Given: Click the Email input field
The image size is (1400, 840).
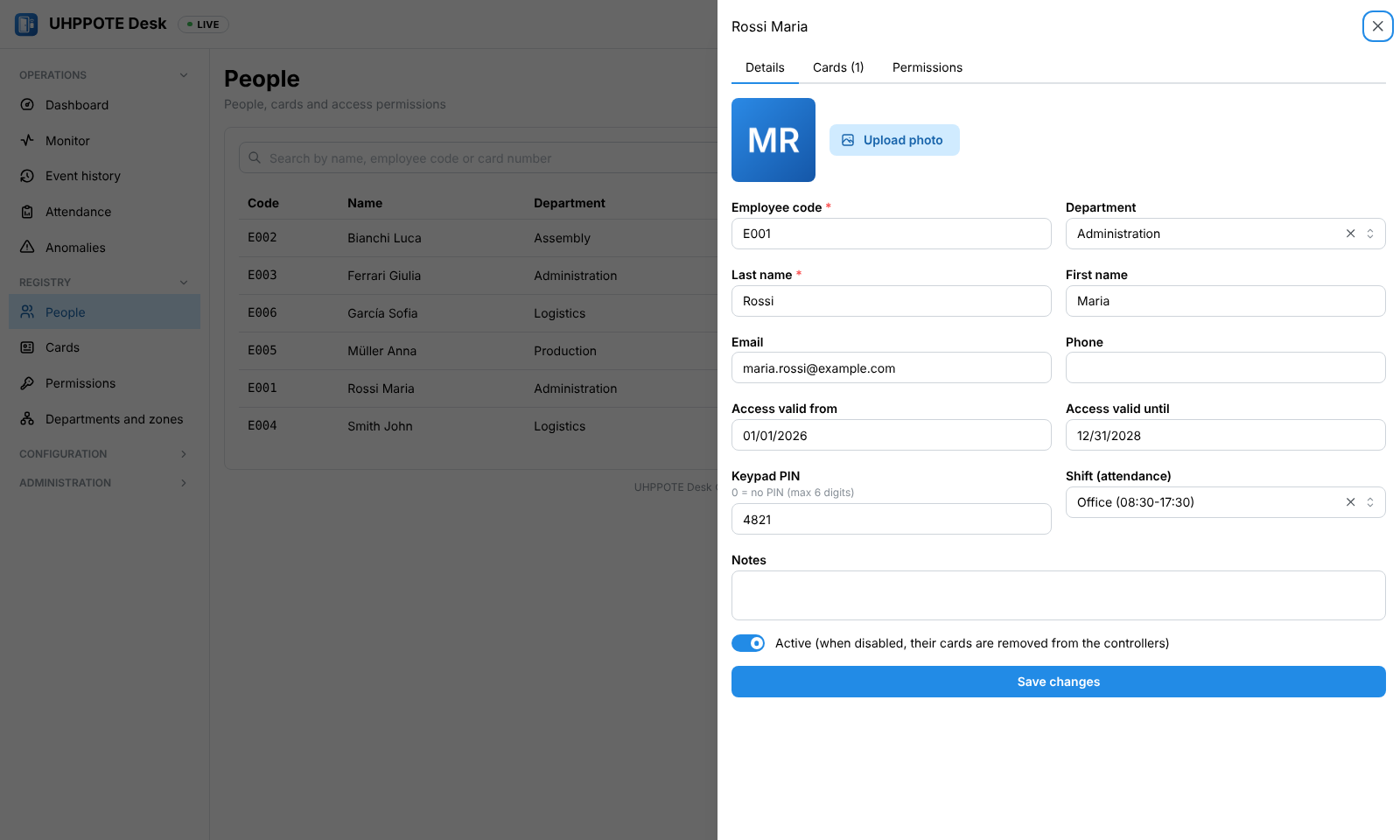Looking at the screenshot, I should (x=892, y=367).
